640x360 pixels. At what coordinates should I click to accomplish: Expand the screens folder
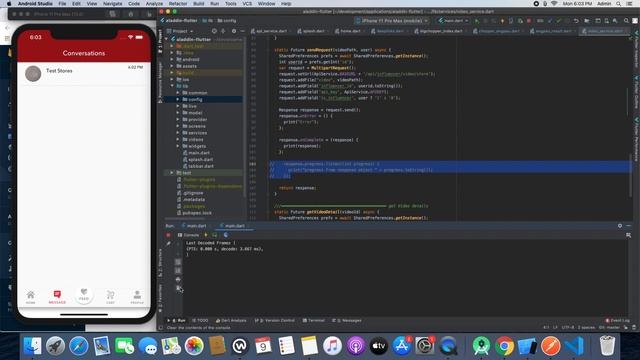[178, 126]
